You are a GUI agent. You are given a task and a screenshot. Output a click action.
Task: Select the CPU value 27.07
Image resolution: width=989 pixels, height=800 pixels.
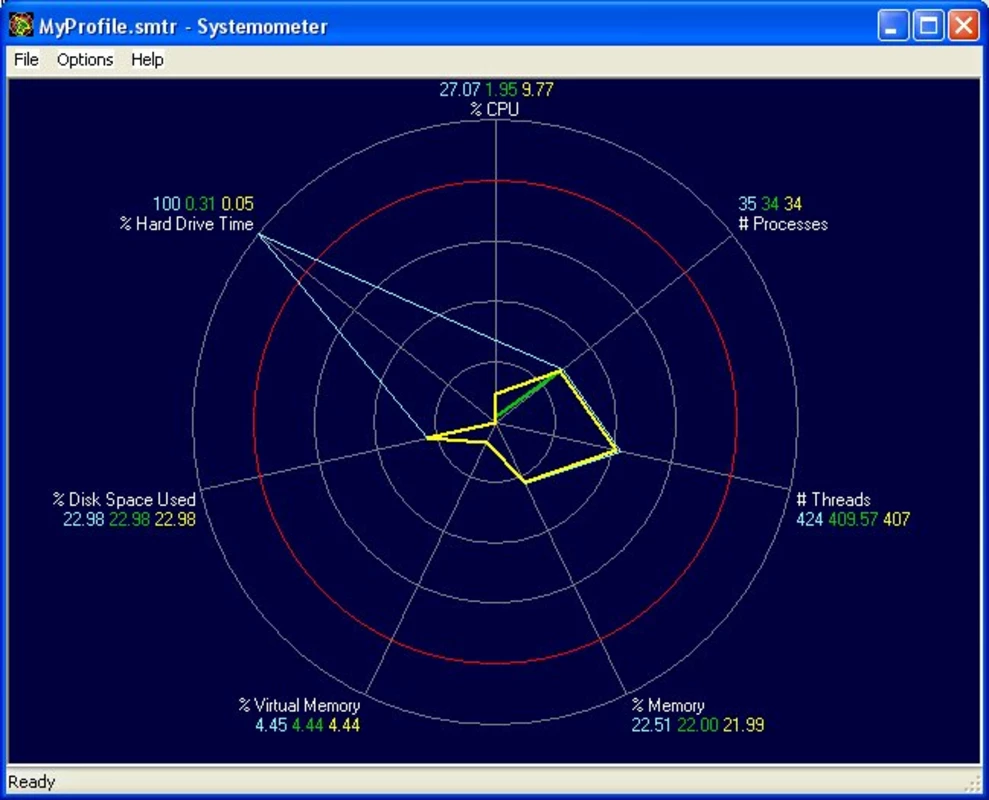(x=460, y=90)
